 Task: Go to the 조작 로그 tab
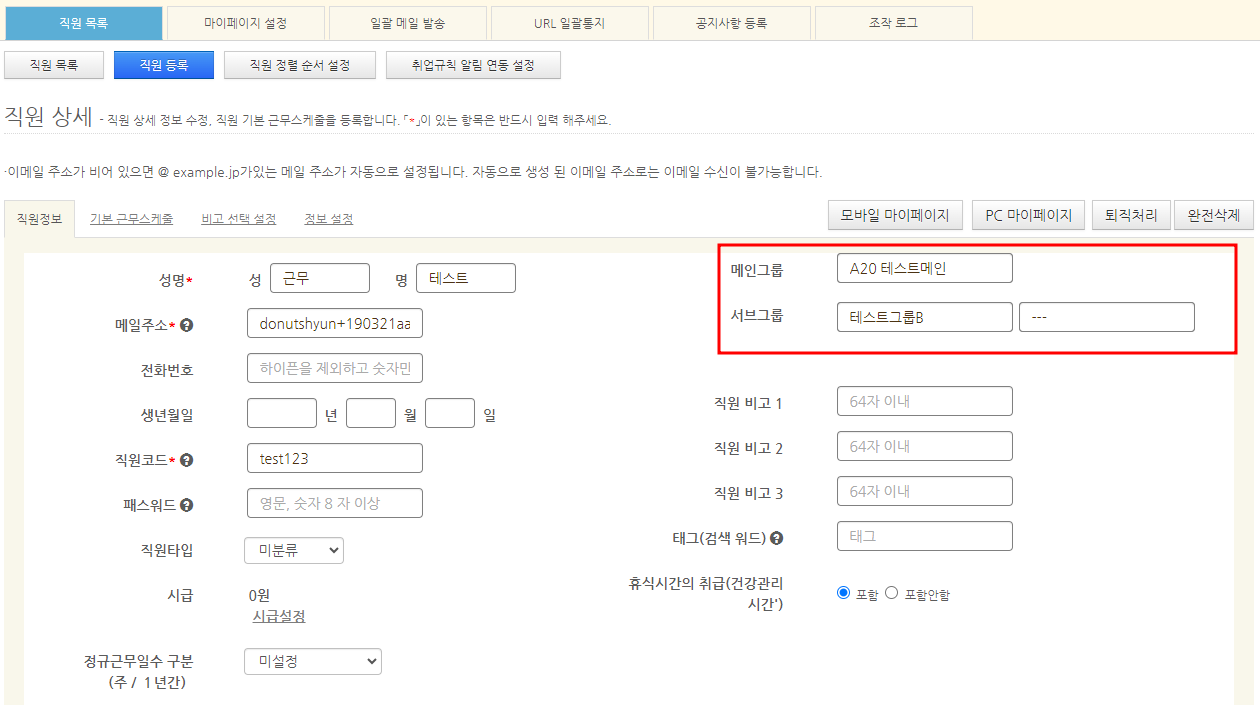click(893, 22)
